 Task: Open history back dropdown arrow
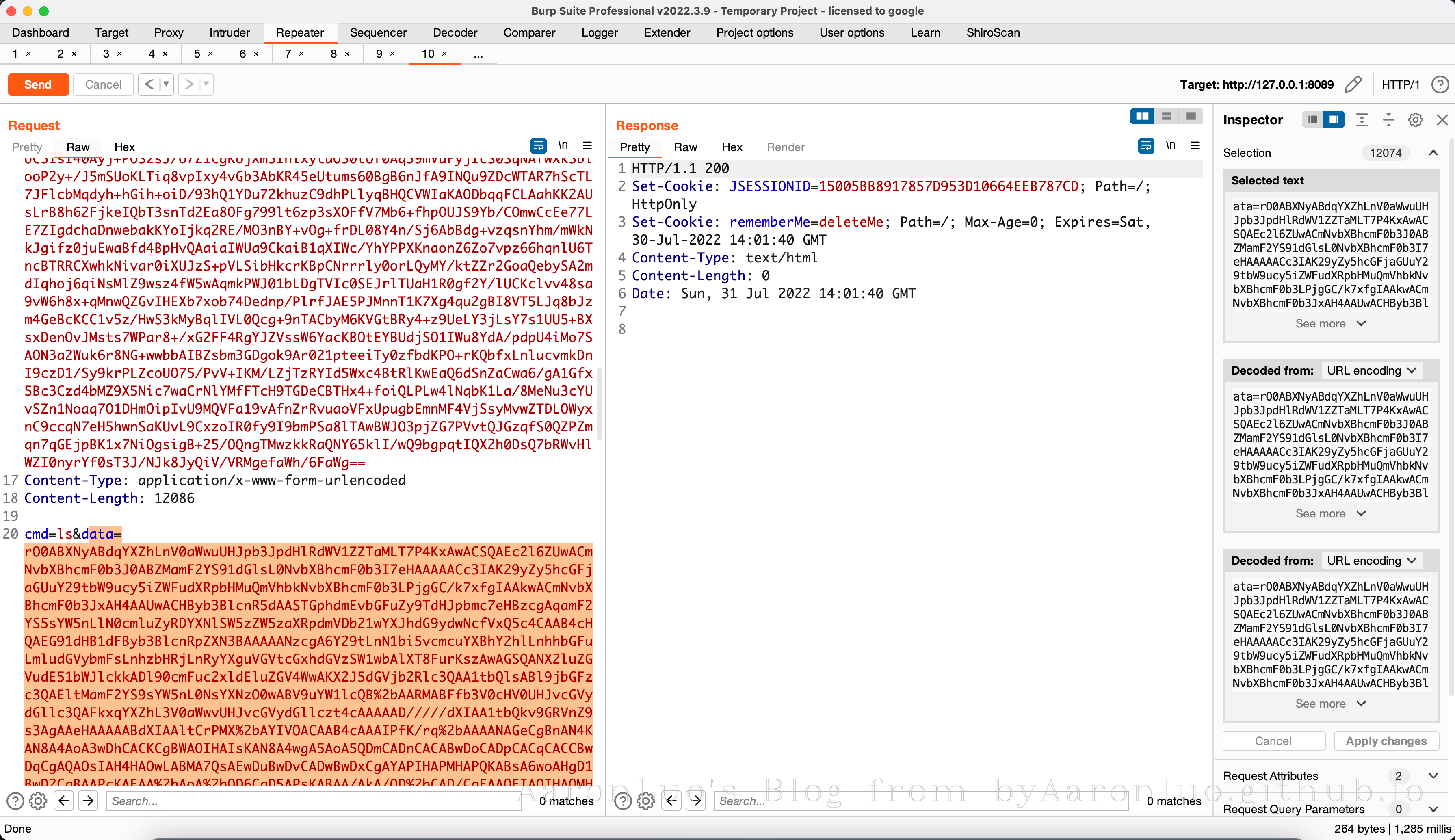(x=166, y=84)
